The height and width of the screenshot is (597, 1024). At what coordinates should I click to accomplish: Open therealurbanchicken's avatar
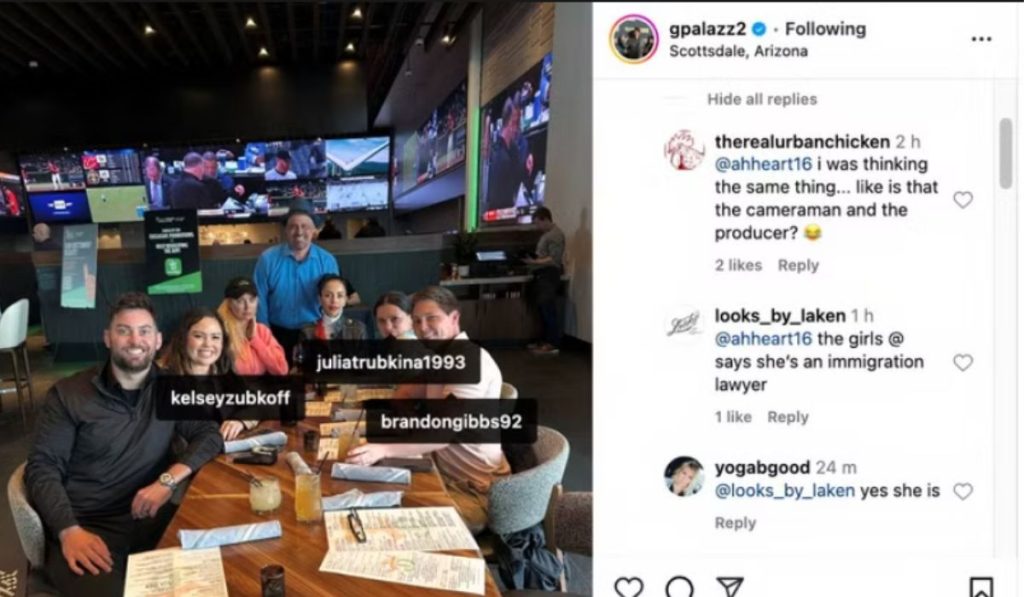pyautogui.click(x=684, y=150)
